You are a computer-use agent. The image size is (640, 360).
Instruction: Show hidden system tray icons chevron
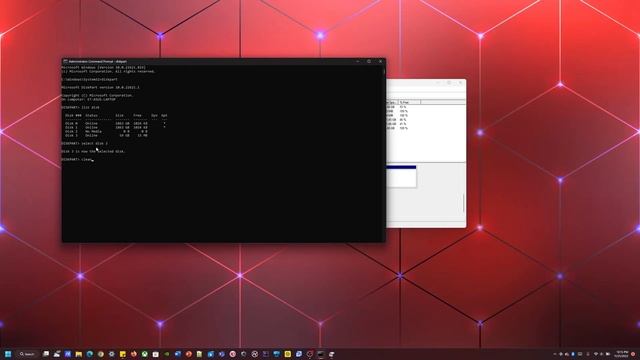tap(555, 354)
